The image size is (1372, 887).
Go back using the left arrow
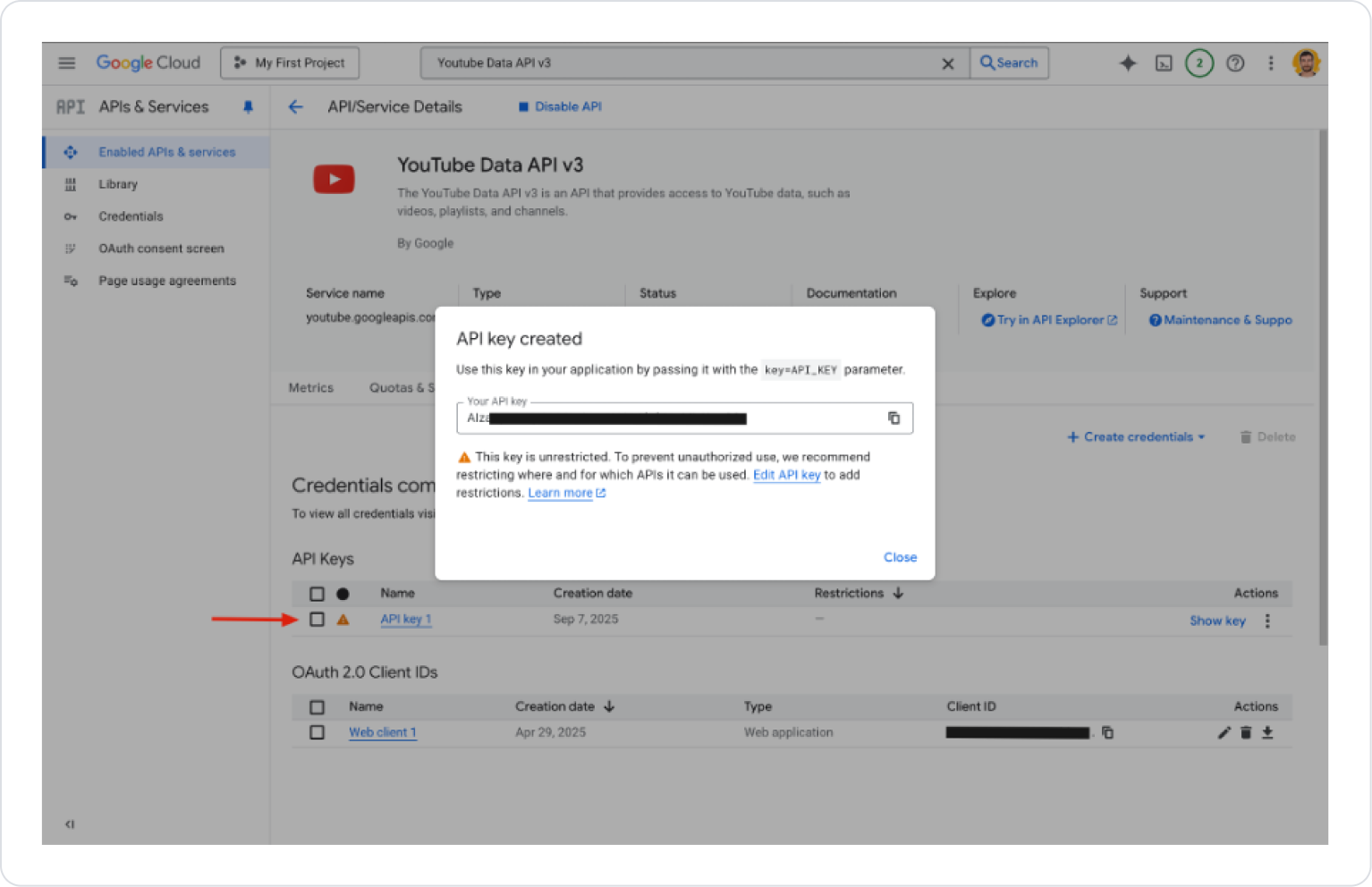pyautogui.click(x=296, y=106)
